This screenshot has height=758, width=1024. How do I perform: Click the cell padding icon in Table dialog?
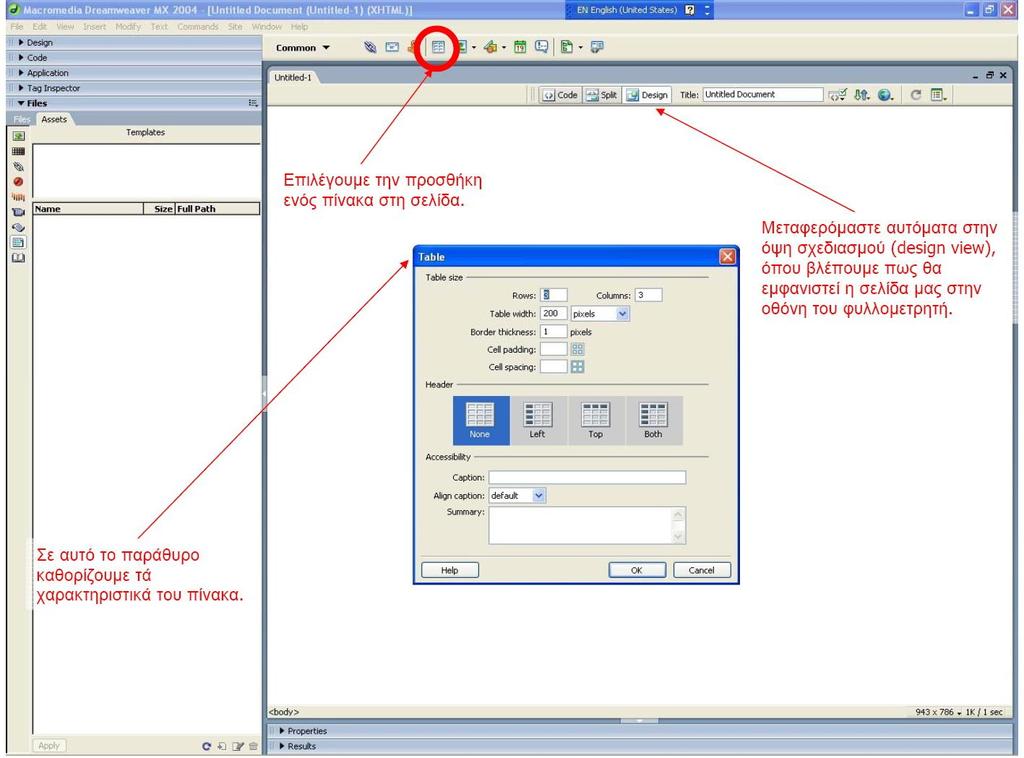coord(577,349)
